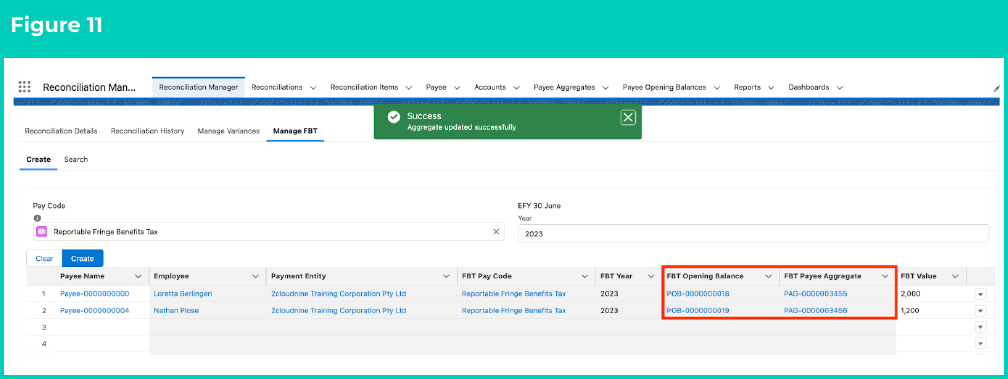Open FBT Value column menu chevron
The height and width of the screenshot is (379, 1008).
point(955,276)
